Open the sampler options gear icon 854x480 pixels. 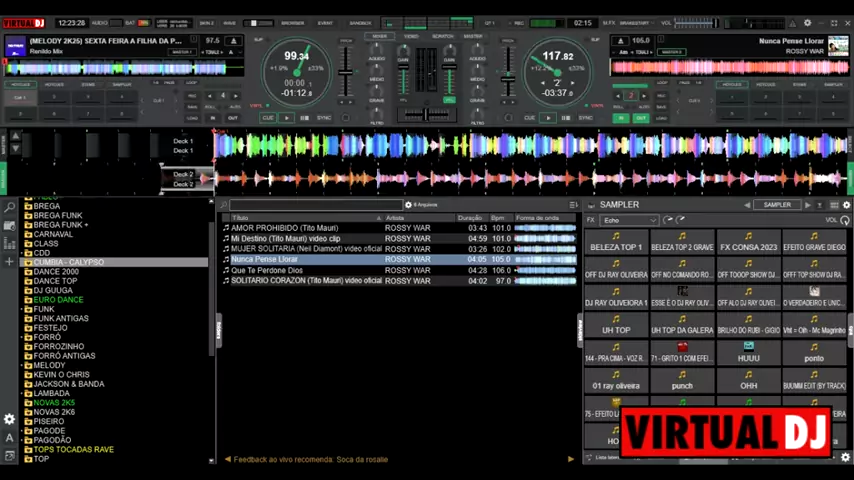pos(846,205)
